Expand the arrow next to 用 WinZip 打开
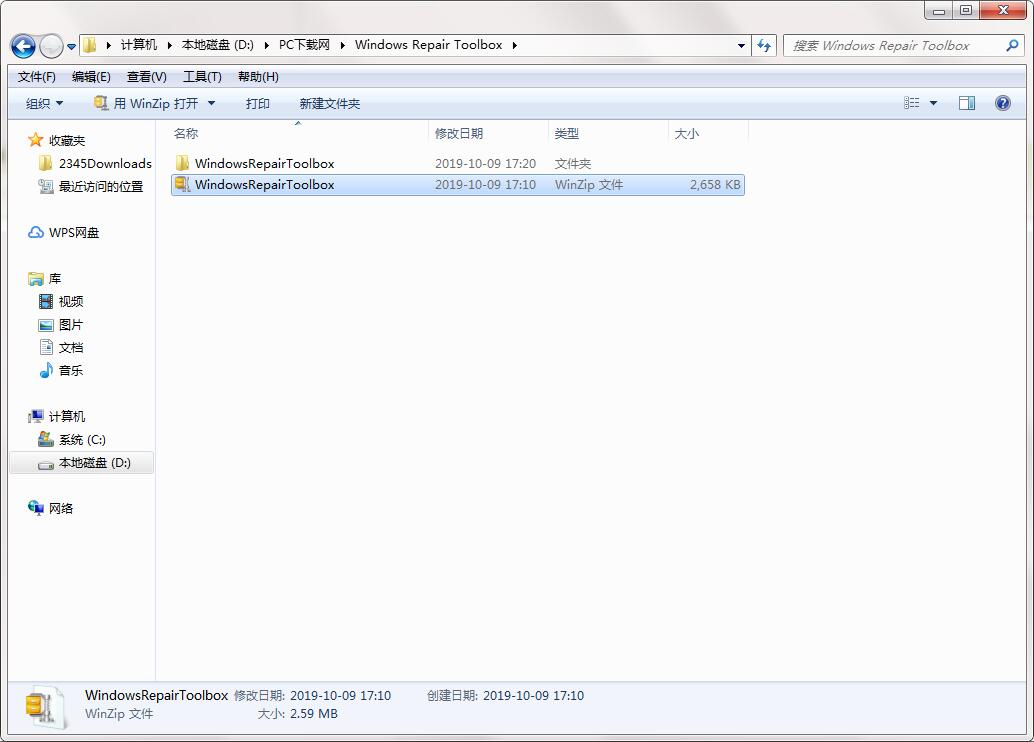1034x742 pixels. point(211,104)
